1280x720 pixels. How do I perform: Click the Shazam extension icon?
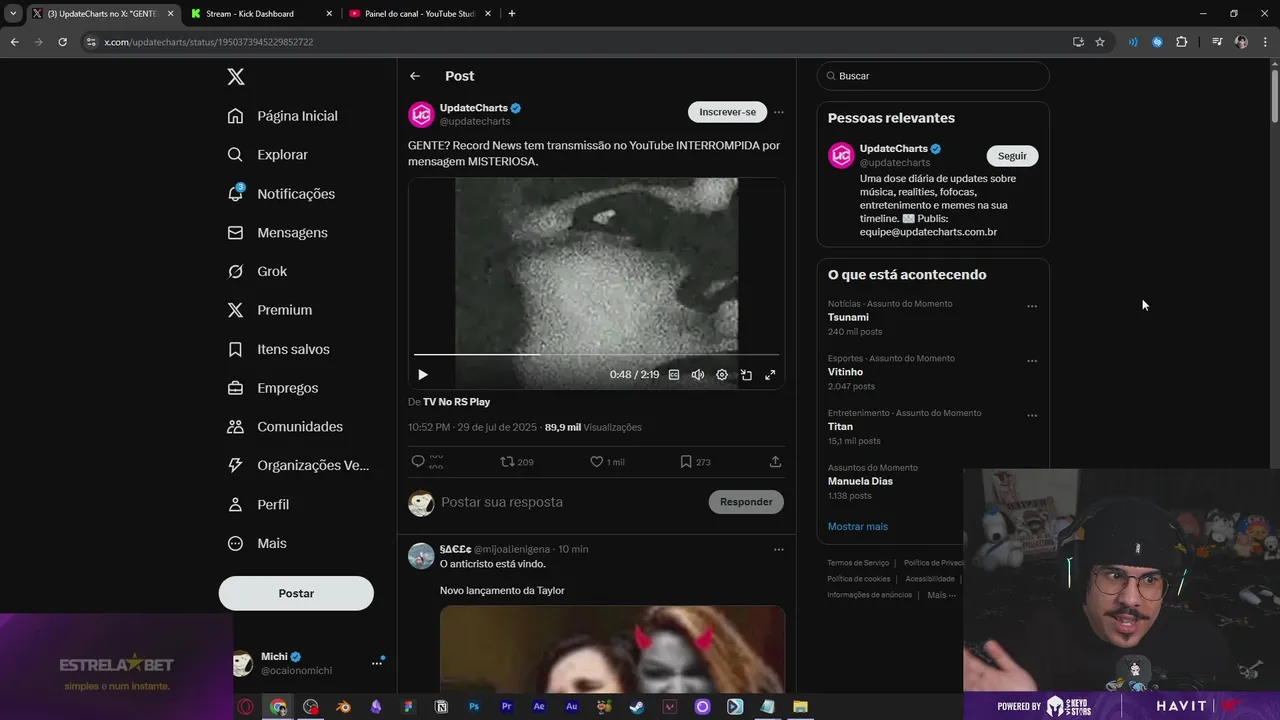coord(1157,42)
